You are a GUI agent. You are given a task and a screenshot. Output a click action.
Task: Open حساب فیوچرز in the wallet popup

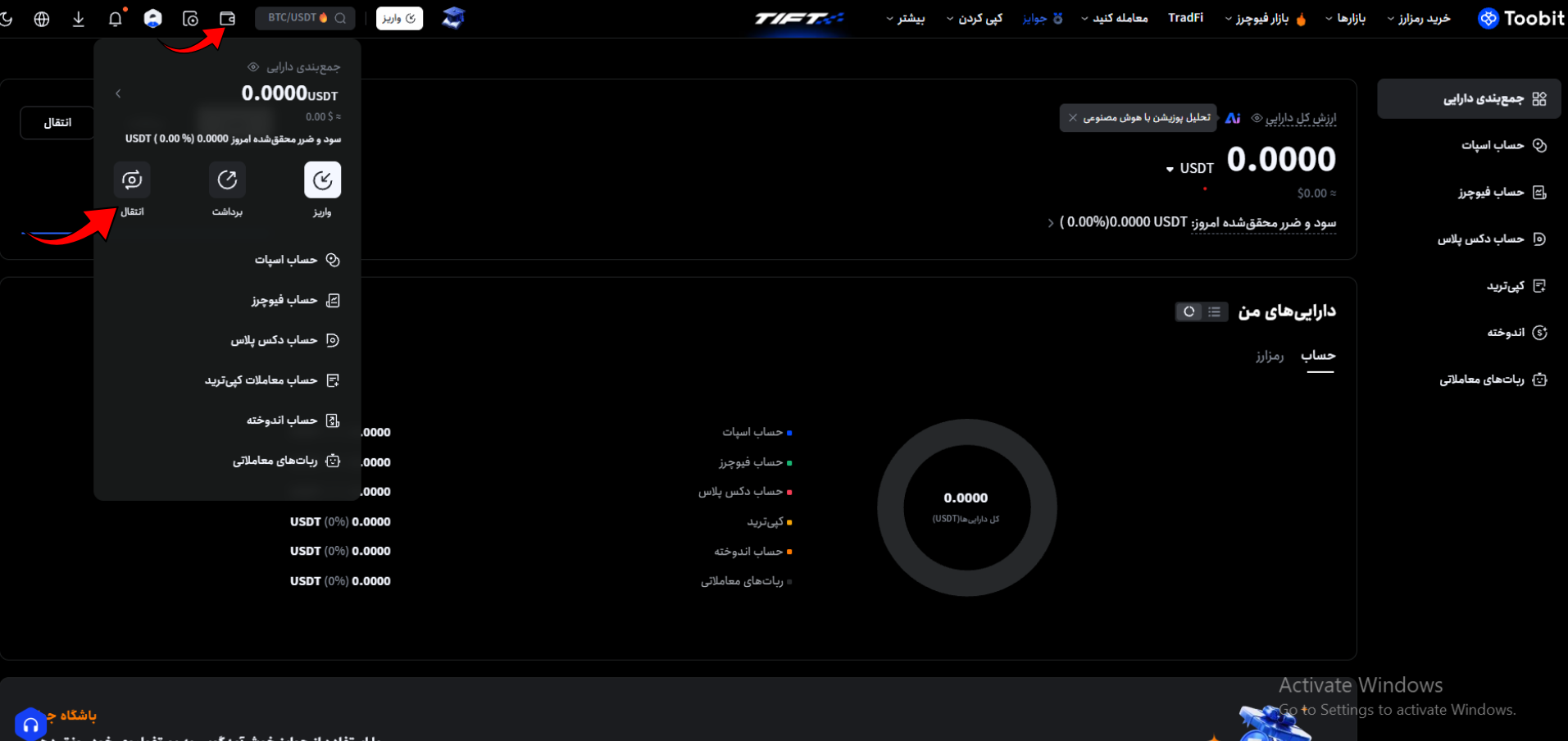[295, 300]
